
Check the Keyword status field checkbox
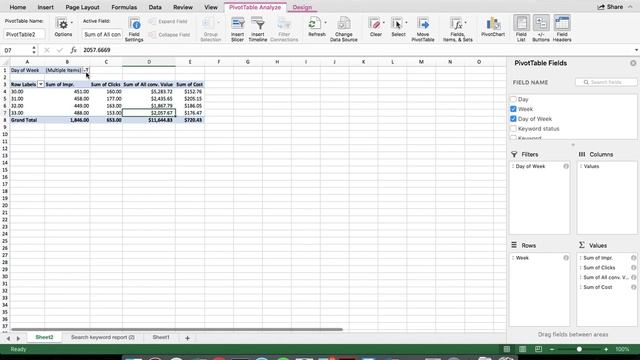pos(513,129)
